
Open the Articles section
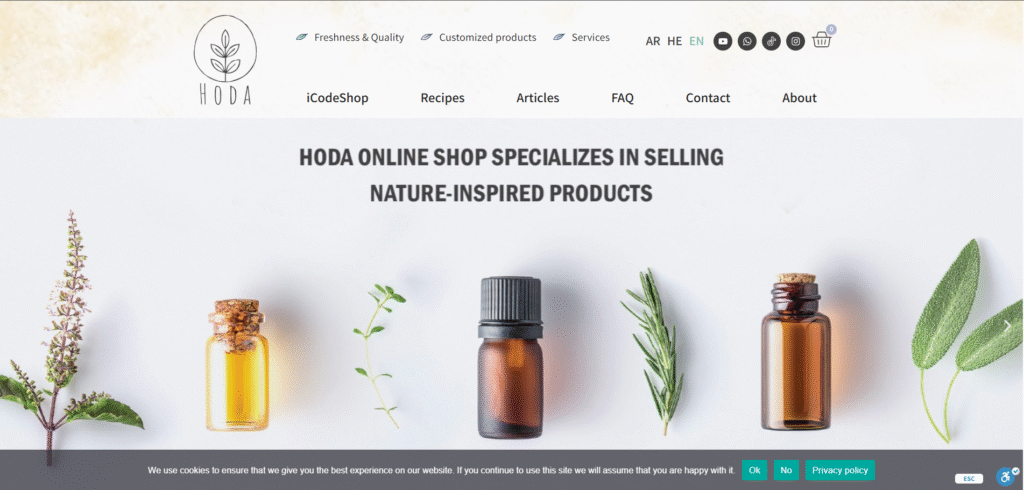point(537,98)
